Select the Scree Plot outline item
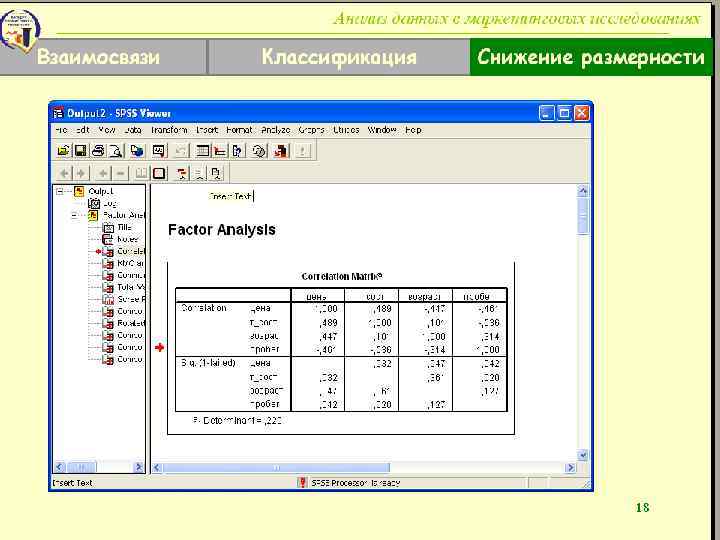The height and width of the screenshot is (540, 720). (x=131, y=299)
